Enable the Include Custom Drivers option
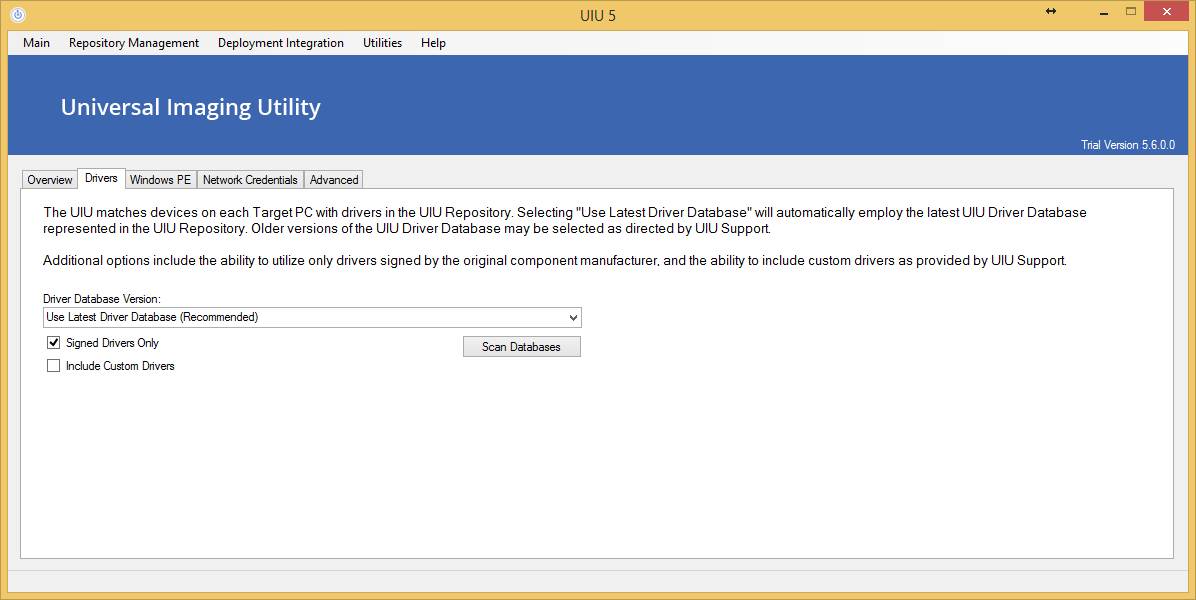1196x600 pixels. [x=54, y=366]
